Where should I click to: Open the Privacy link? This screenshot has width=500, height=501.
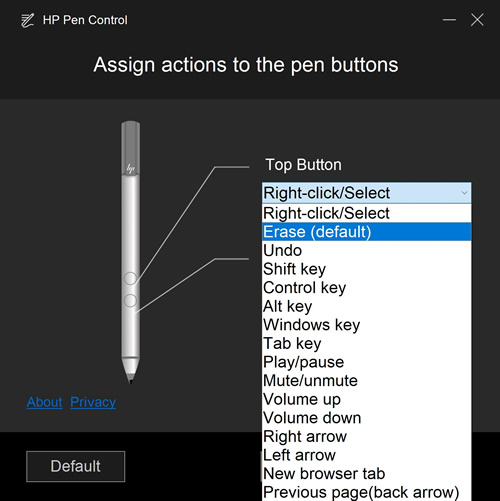[x=93, y=402]
